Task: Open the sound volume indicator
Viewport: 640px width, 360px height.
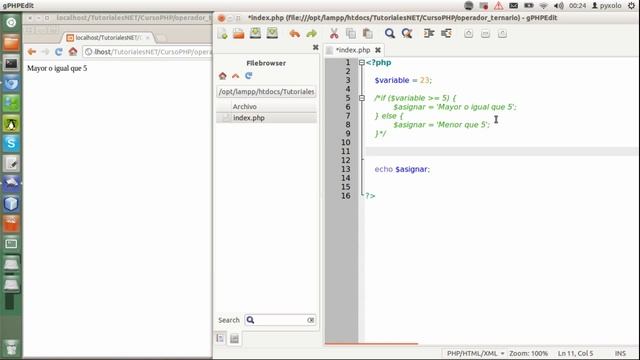Action: pos(558,6)
